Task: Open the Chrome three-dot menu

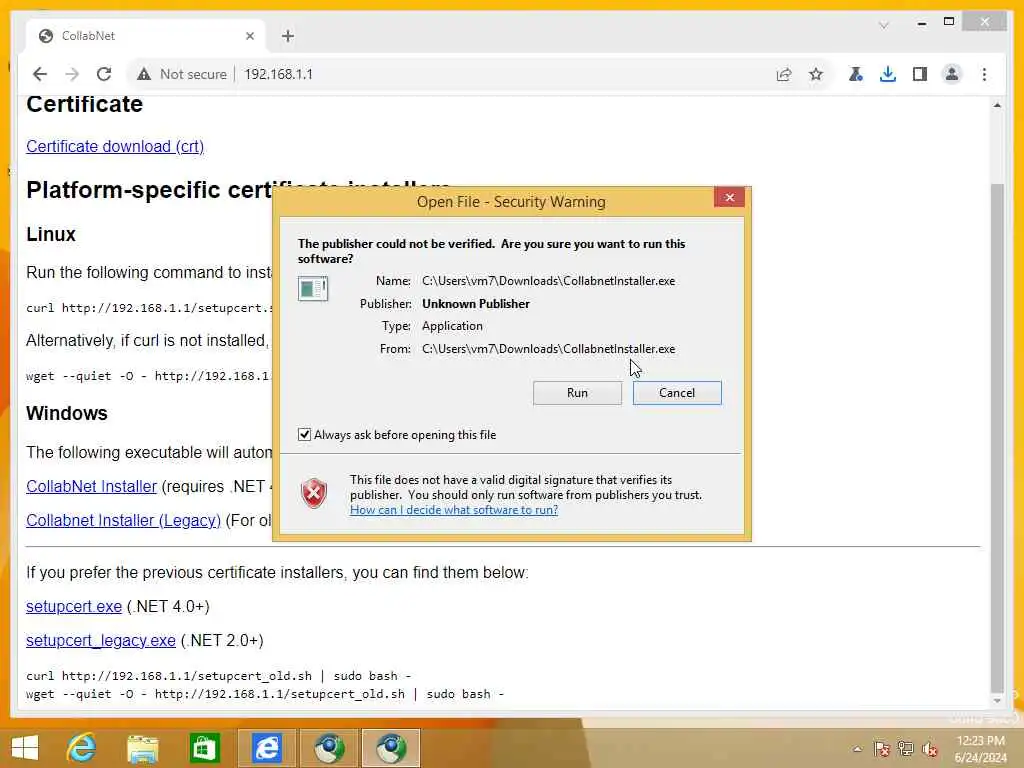Action: tap(984, 74)
